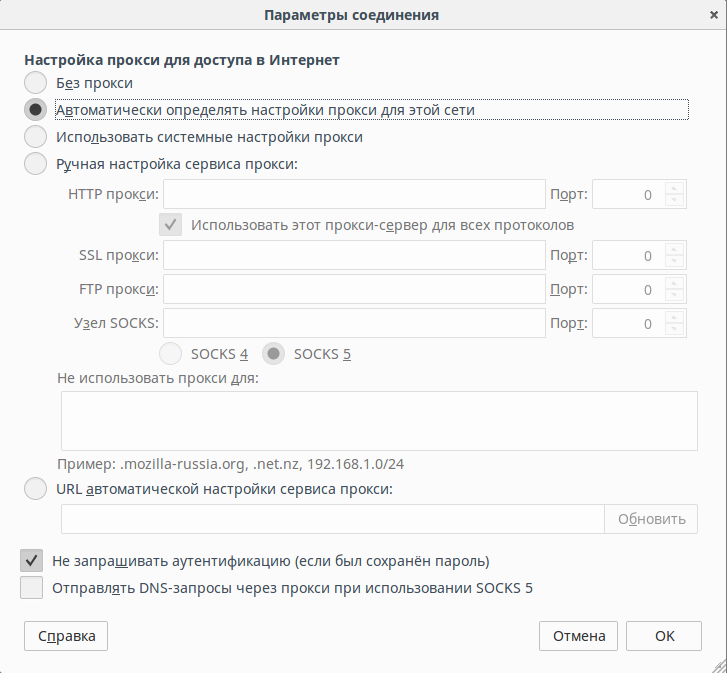
Task: Focus the FTP прокси input field
Action: (354, 290)
